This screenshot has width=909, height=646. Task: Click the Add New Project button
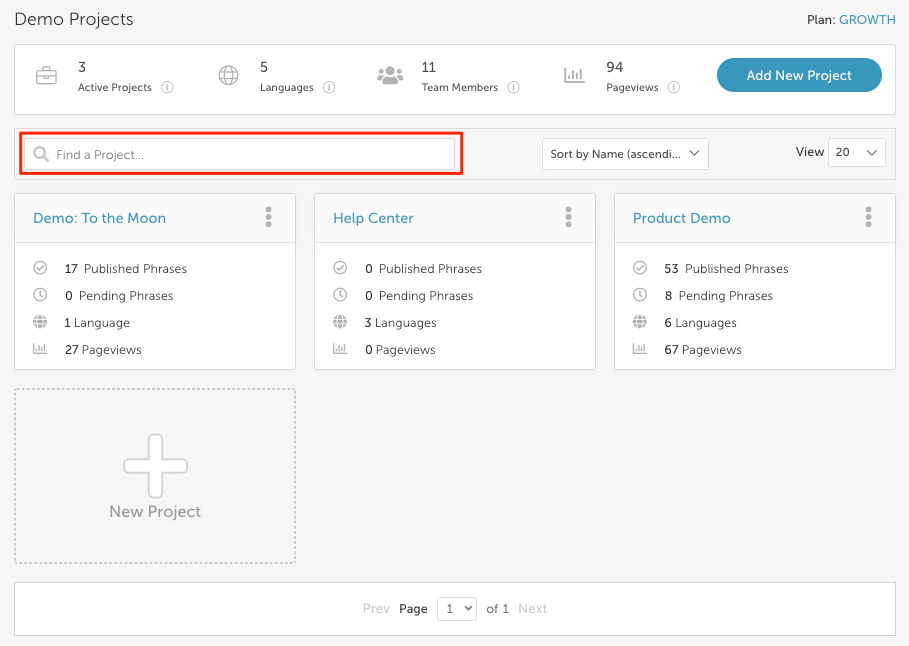(799, 75)
